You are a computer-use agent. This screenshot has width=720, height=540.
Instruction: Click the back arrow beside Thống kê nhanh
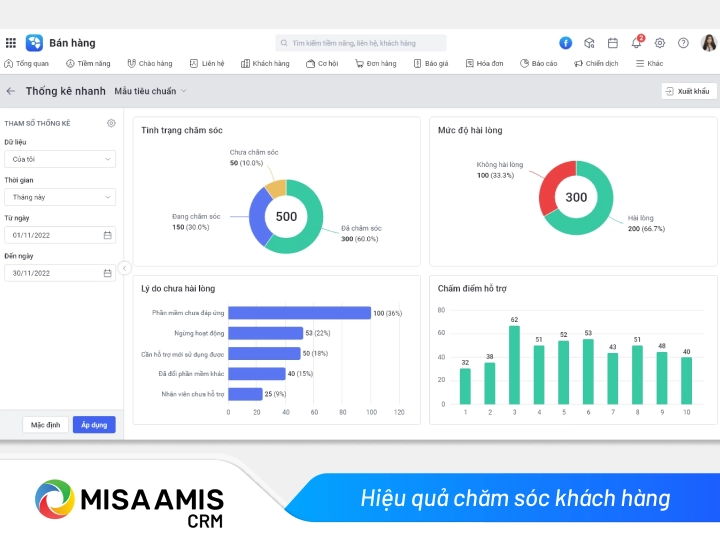coord(11,91)
